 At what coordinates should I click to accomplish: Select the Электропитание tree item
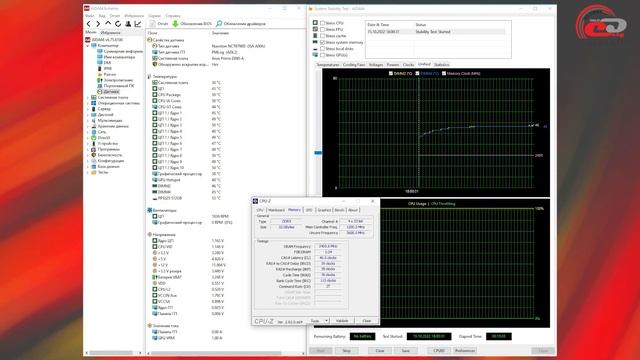(116, 80)
